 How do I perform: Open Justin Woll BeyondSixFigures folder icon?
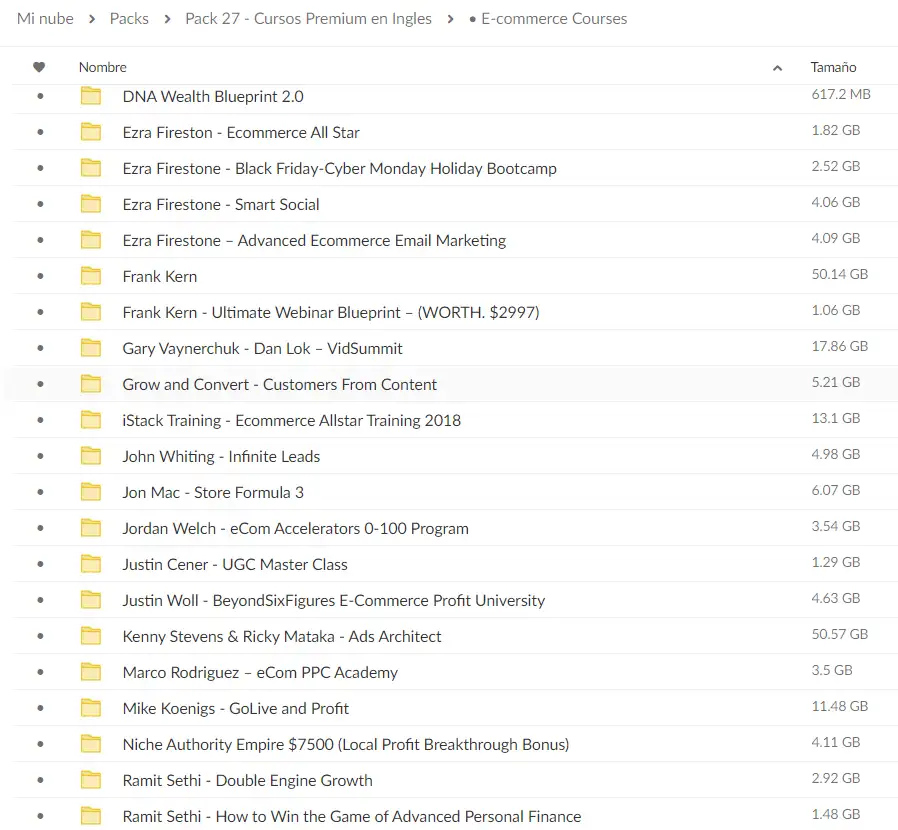tap(90, 600)
